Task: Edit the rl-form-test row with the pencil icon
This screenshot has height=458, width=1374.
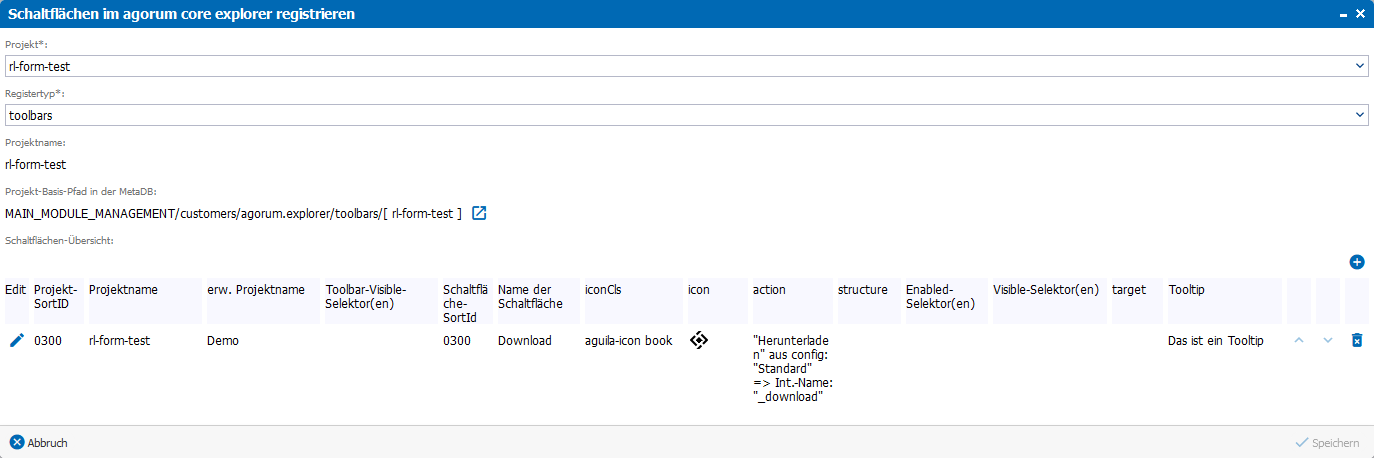Action: coord(16,341)
